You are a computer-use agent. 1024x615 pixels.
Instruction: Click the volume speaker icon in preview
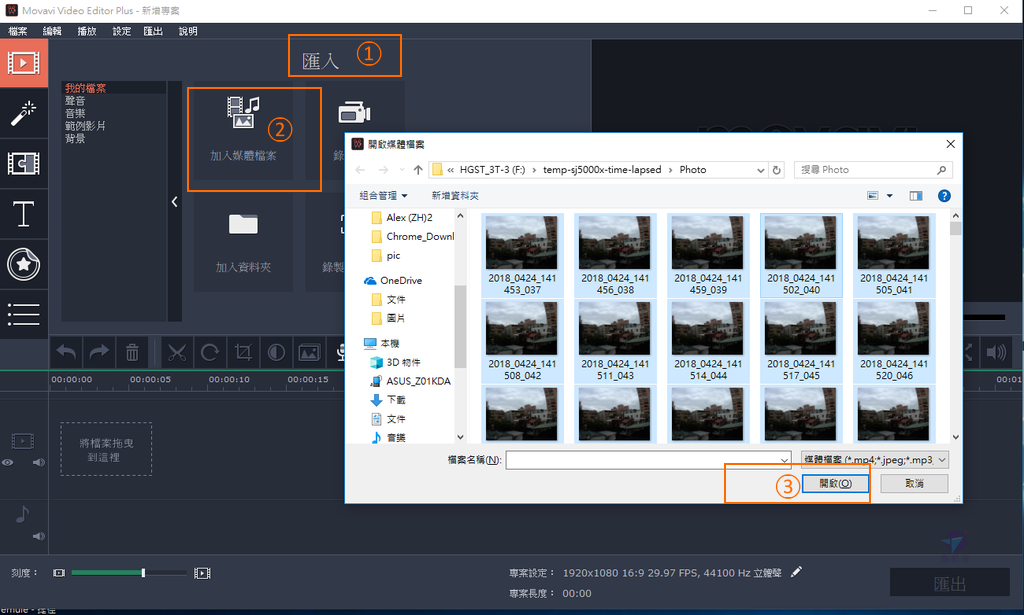point(996,353)
